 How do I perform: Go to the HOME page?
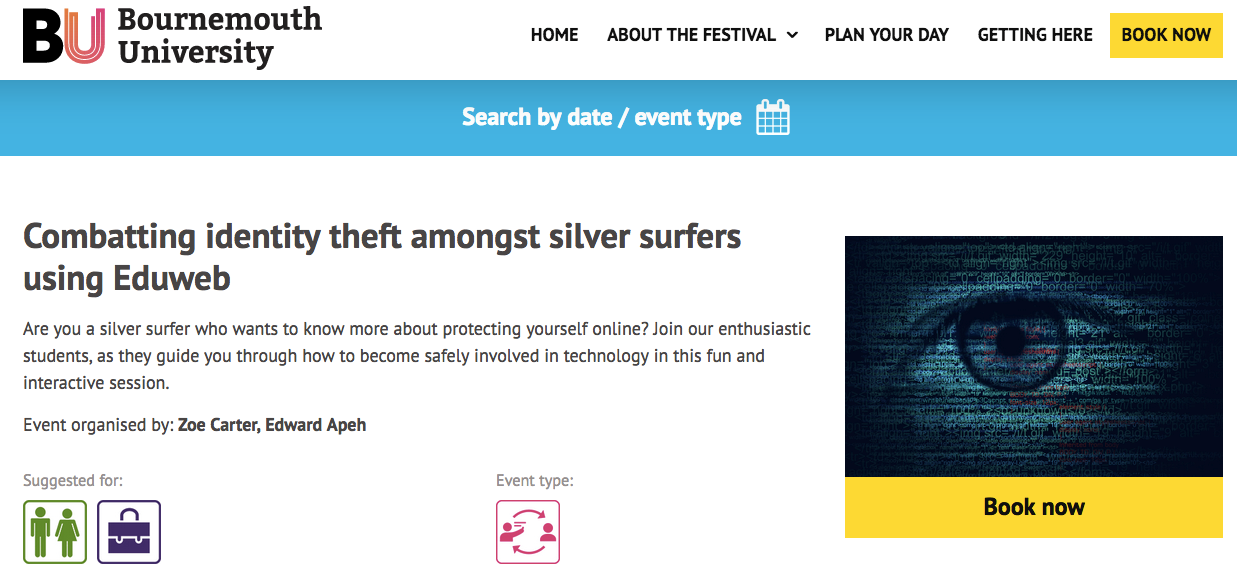pos(554,35)
